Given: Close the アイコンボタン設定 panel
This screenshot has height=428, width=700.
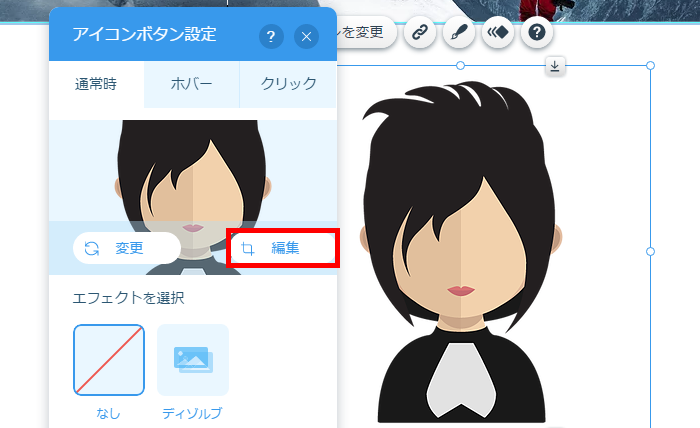Looking at the screenshot, I should tap(306, 36).
